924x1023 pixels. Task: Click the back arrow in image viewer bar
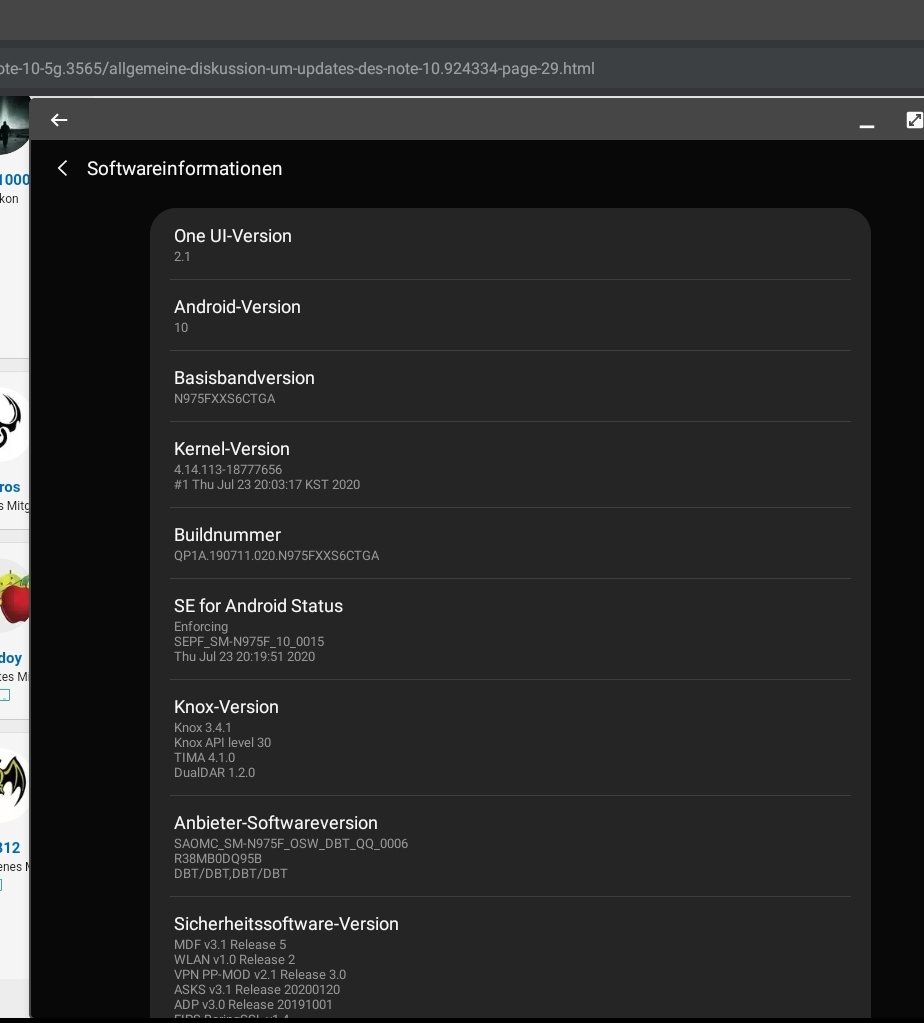point(59,120)
